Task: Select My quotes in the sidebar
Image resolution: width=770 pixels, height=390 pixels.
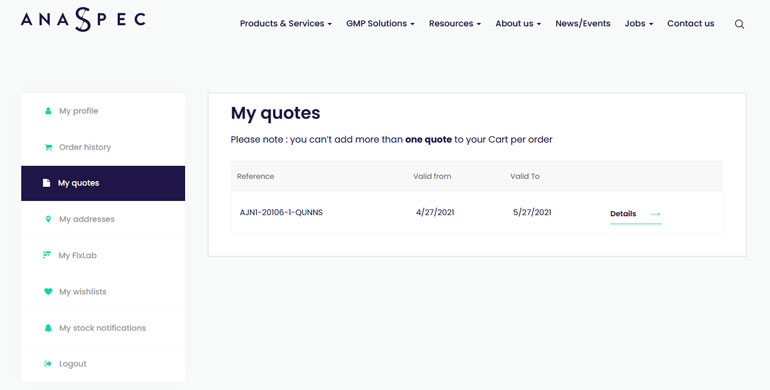Action: coord(103,183)
